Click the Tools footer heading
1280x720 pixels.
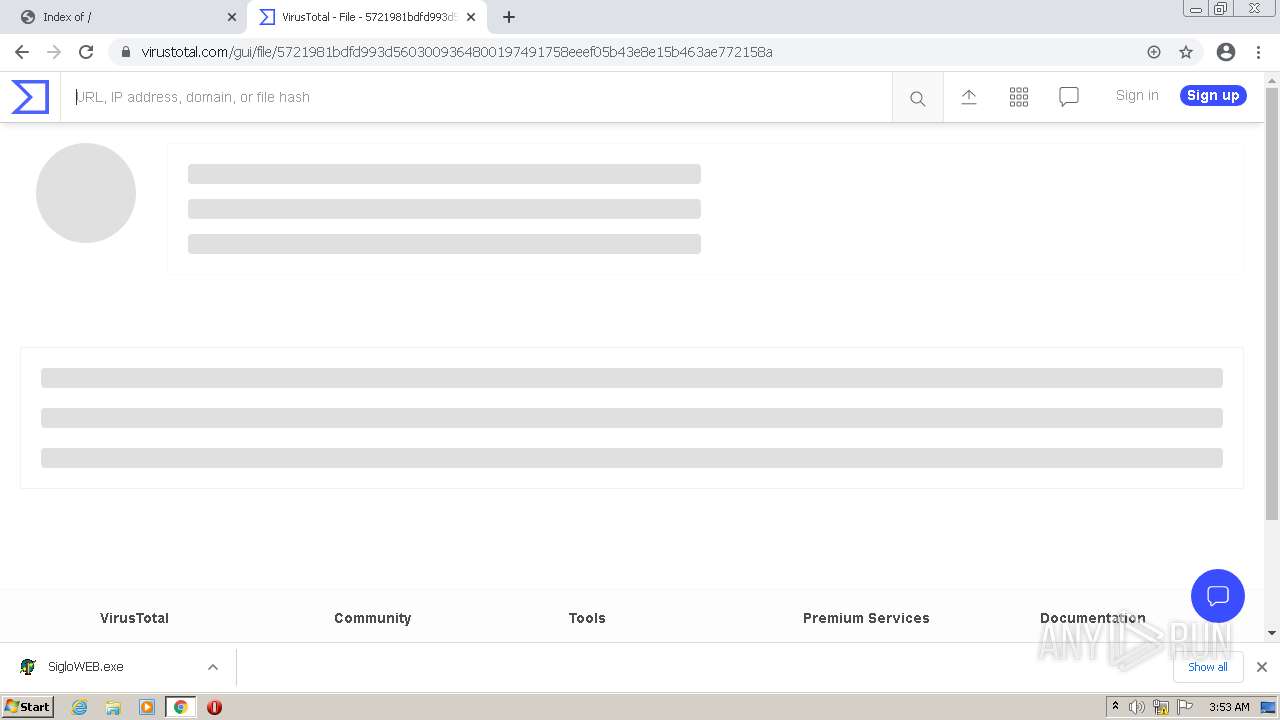587,618
